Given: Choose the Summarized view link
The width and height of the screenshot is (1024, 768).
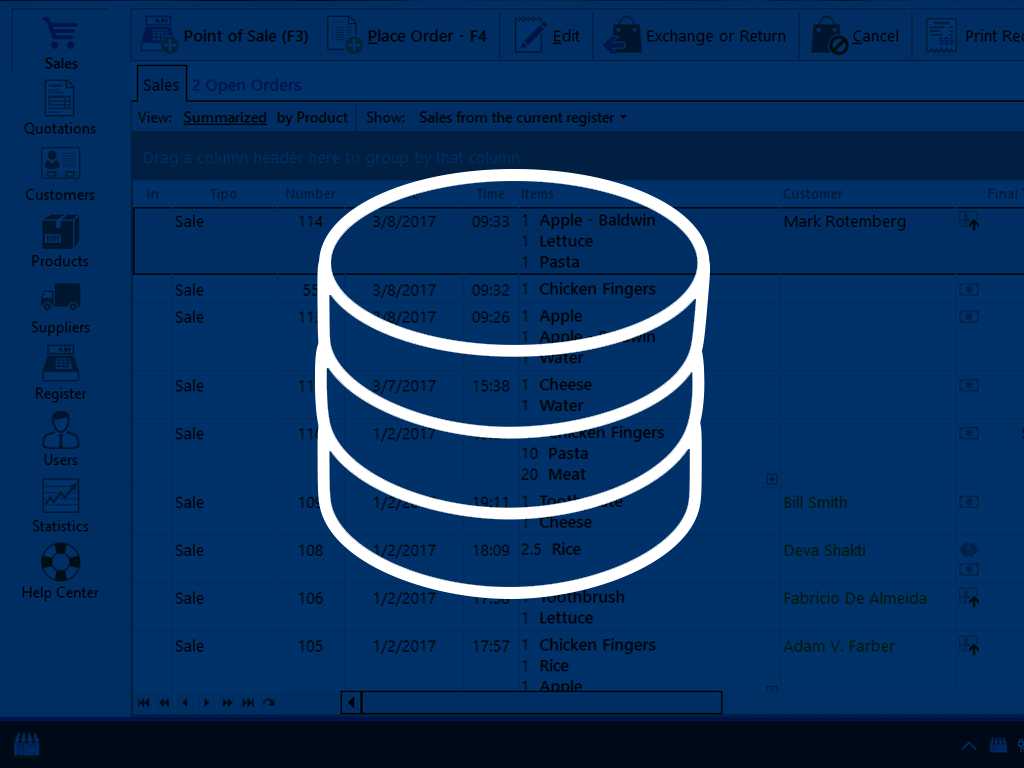Looking at the screenshot, I should (225, 118).
